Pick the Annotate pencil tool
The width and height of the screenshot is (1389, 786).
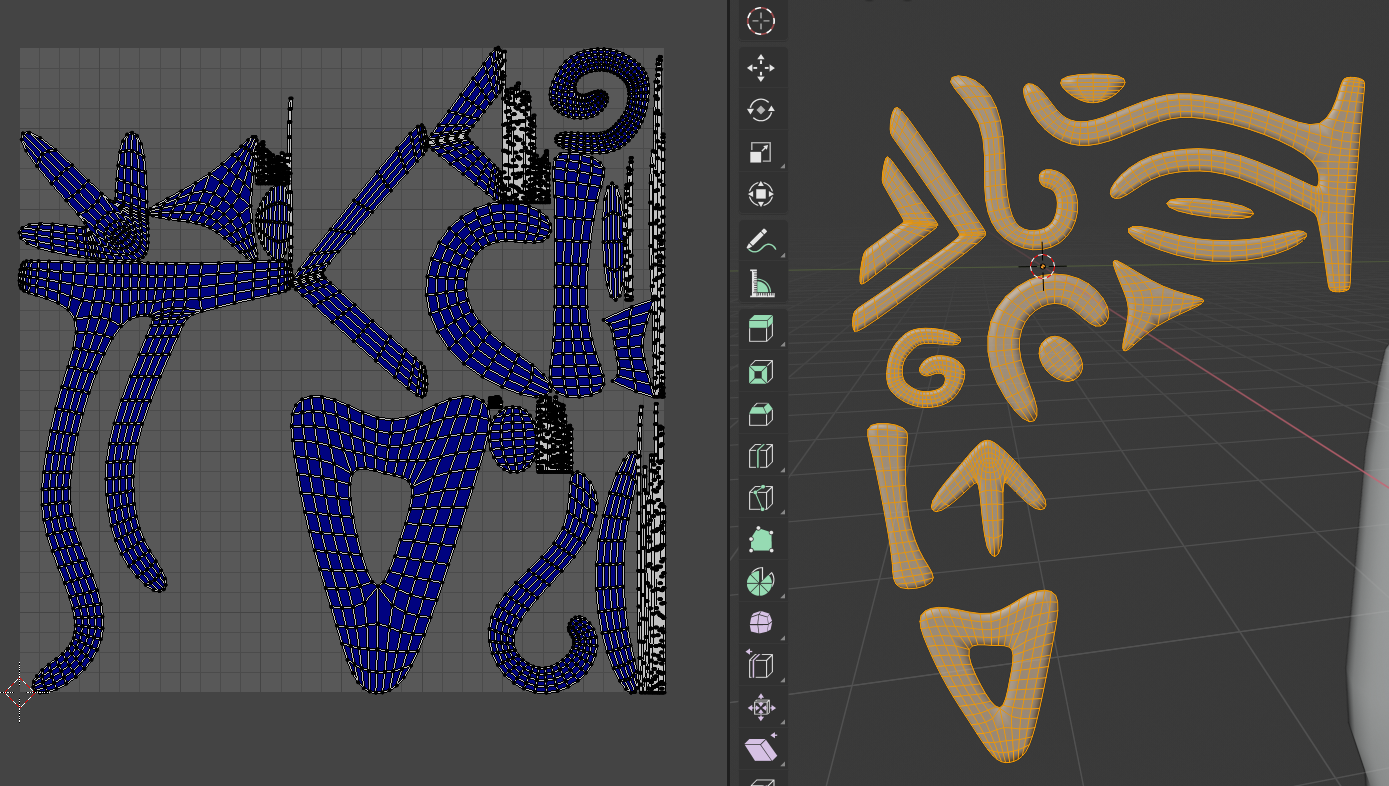point(761,242)
